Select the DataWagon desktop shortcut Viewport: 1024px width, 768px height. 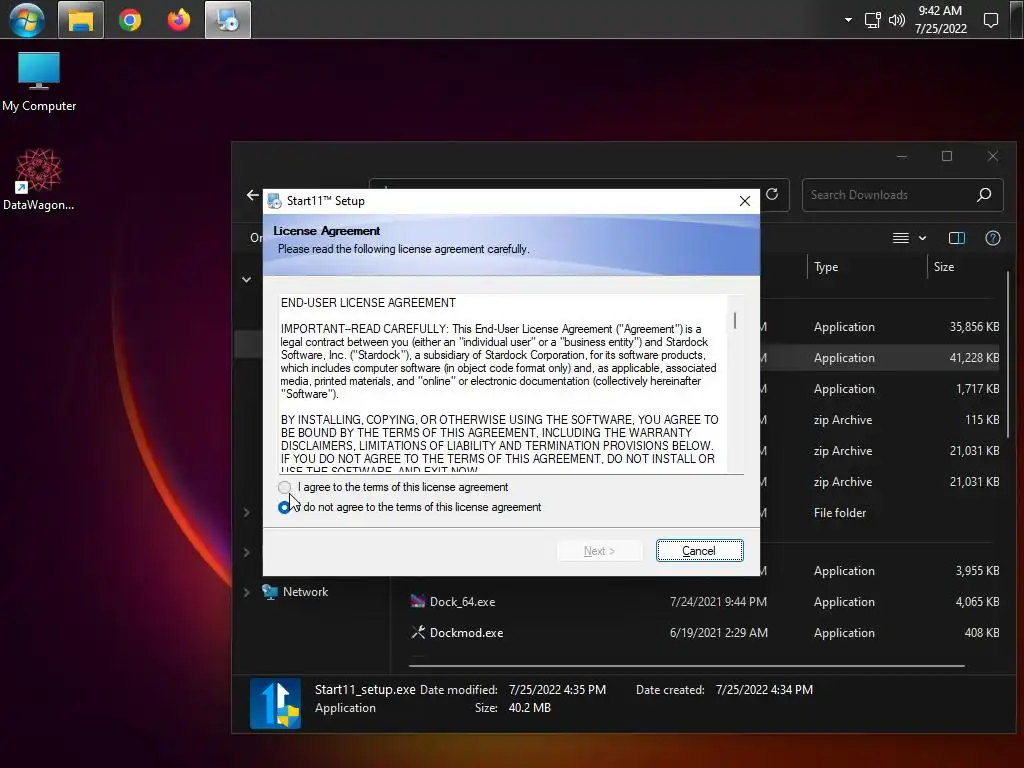tap(39, 180)
